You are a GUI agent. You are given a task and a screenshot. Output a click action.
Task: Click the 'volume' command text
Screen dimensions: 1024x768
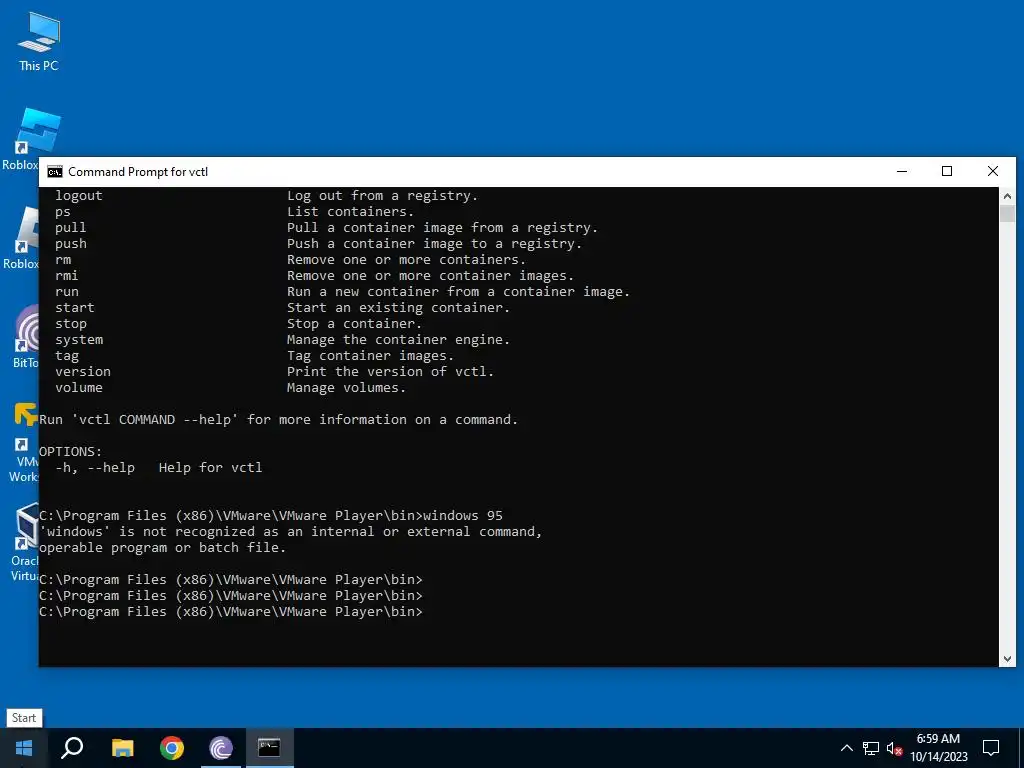[x=78, y=387]
